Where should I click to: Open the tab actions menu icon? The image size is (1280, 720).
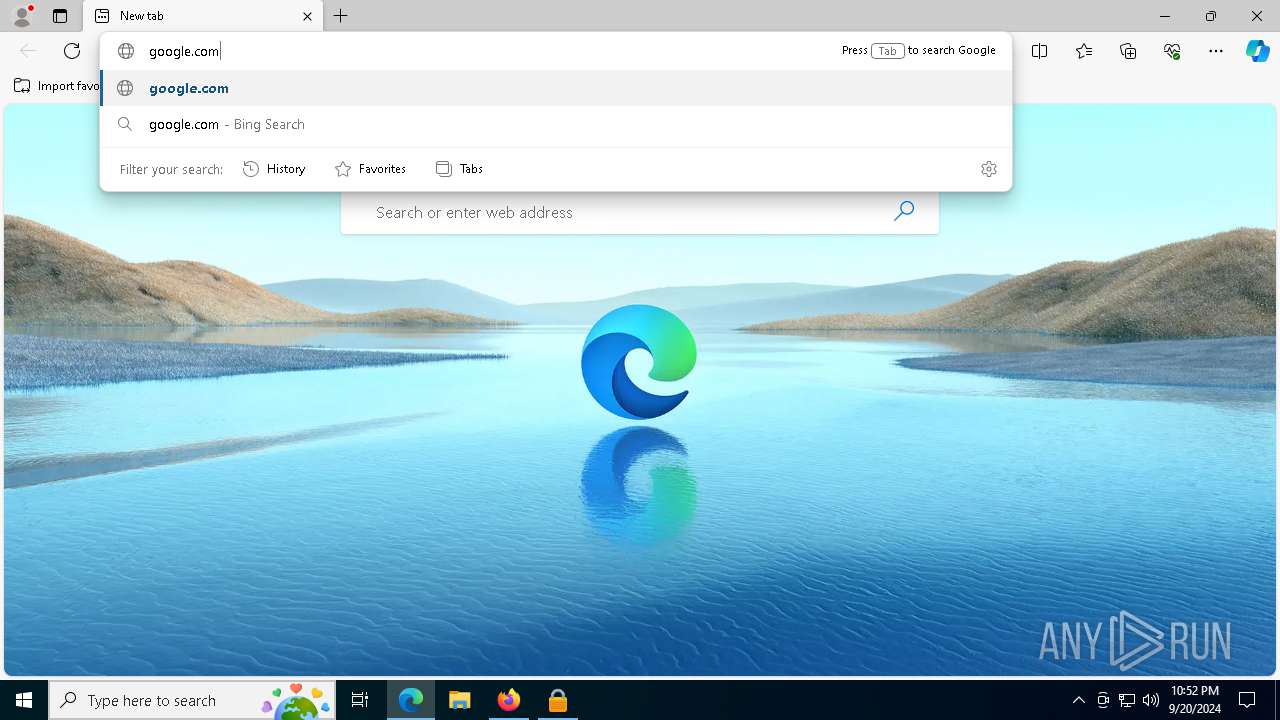tap(60, 16)
